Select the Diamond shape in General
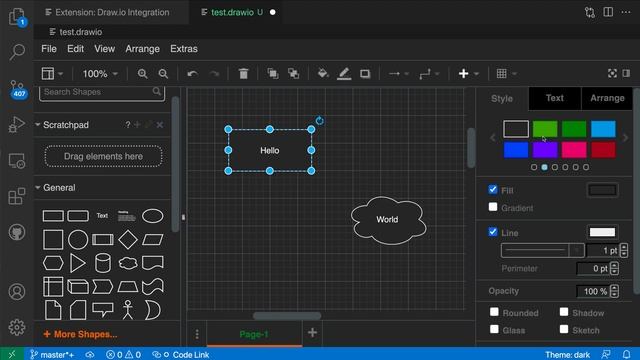The height and width of the screenshot is (360, 640). (x=128, y=239)
